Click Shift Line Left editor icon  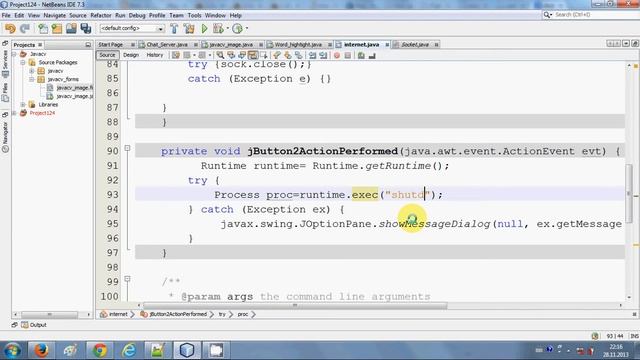313,55
